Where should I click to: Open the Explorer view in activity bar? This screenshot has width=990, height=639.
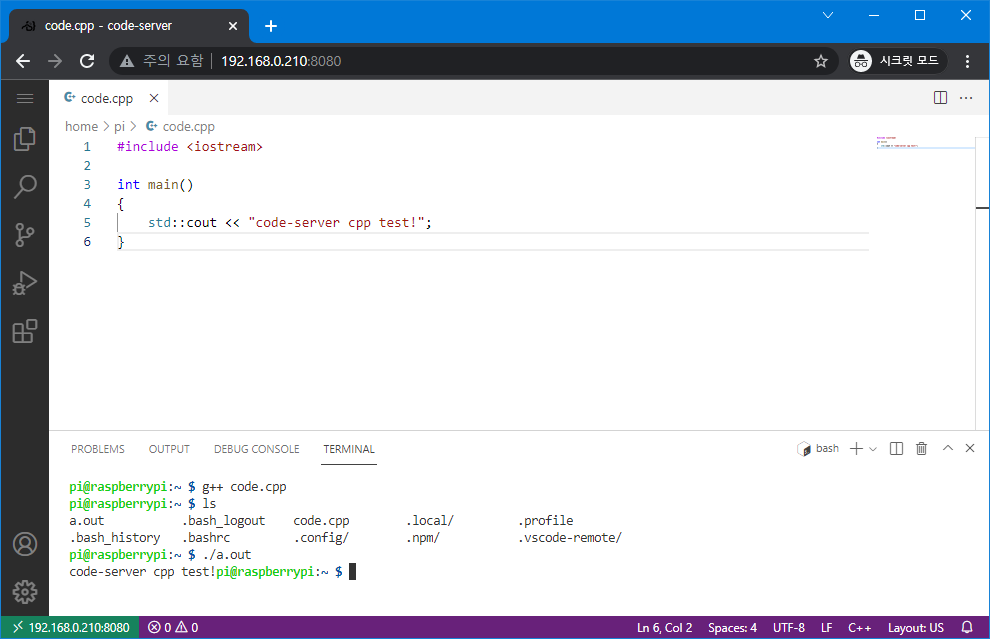click(25, 140)
